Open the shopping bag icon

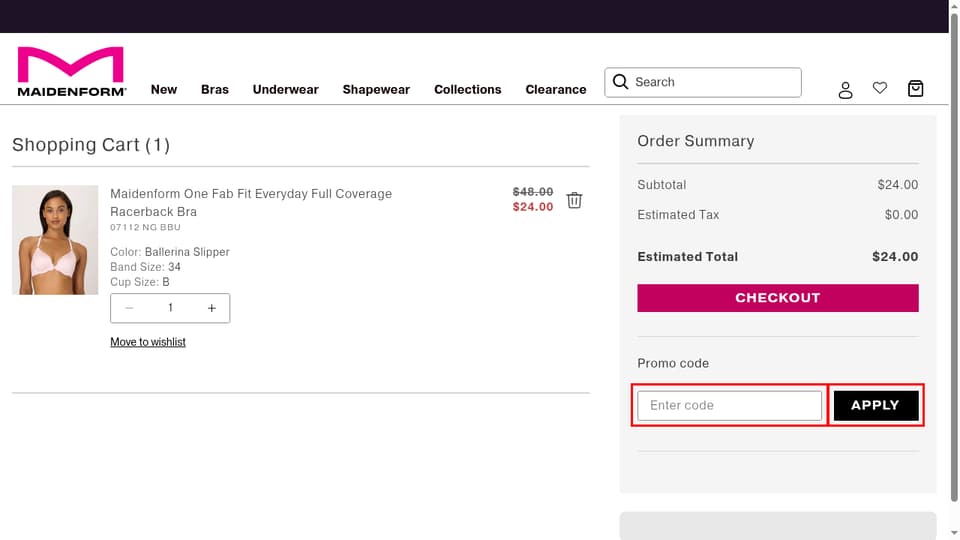click(x=915, y=89)
